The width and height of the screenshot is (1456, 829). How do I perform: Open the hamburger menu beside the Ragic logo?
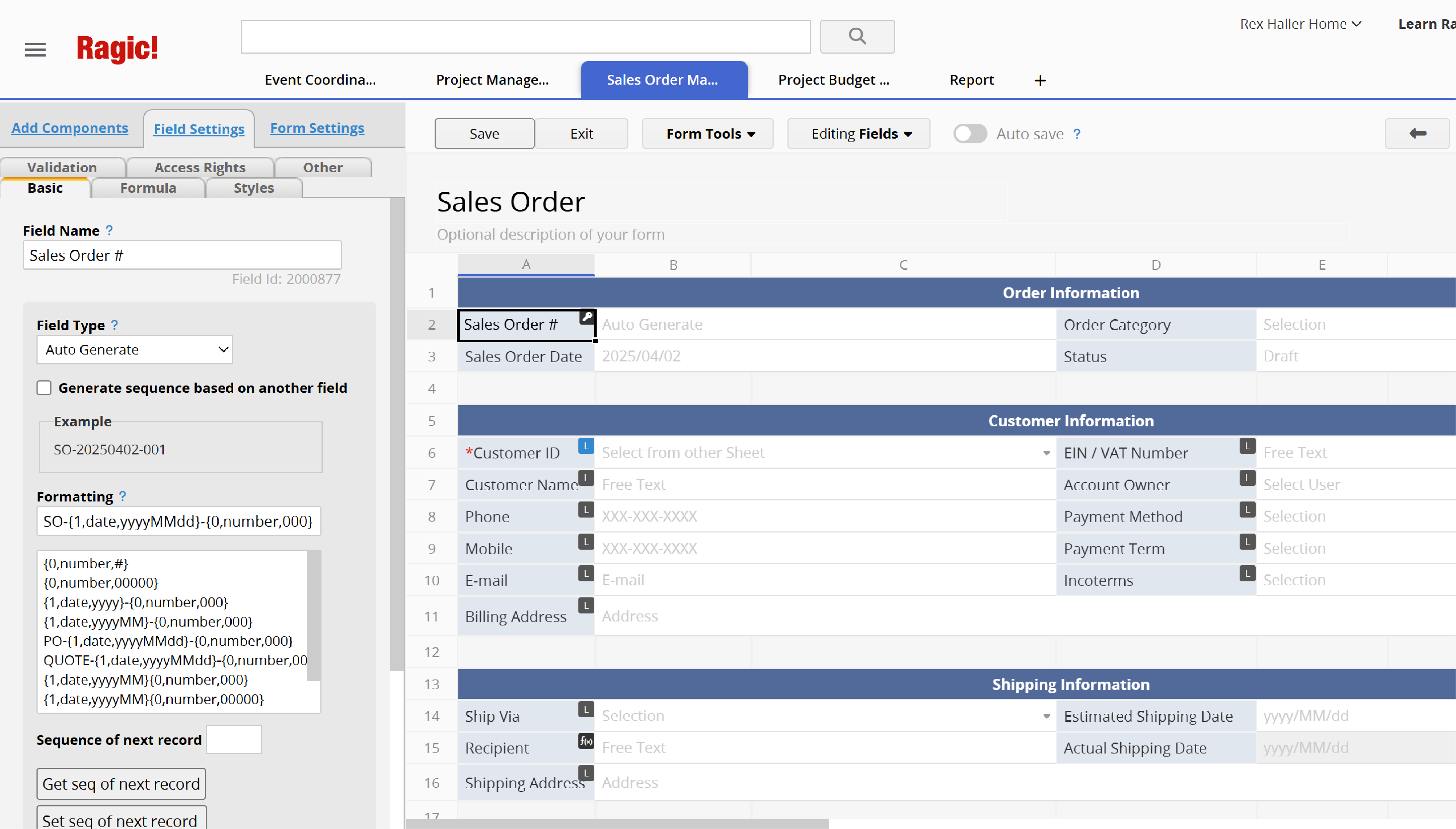[x=35, y=50]
